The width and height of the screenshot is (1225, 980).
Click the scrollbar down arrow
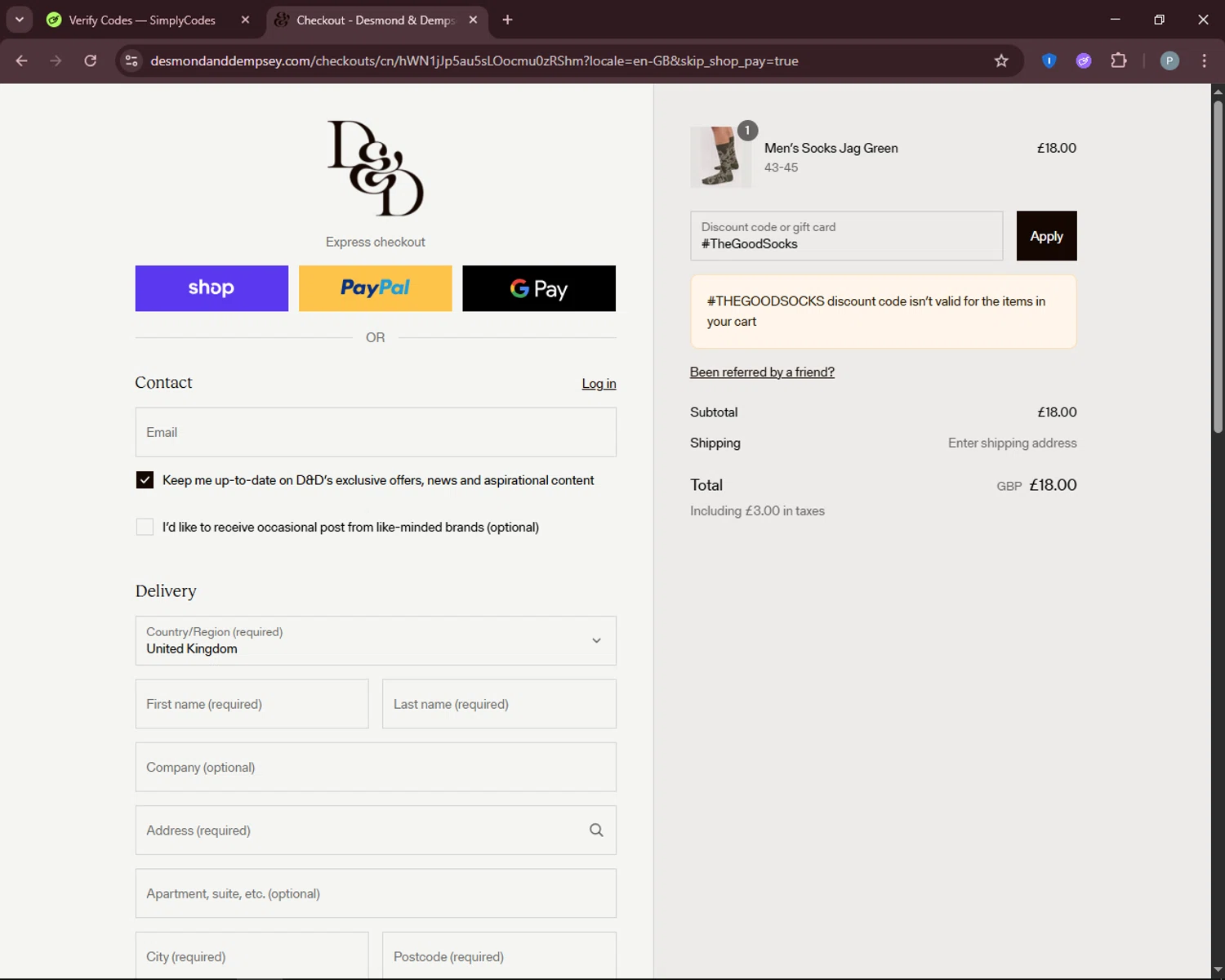(x=1218, y=971)
